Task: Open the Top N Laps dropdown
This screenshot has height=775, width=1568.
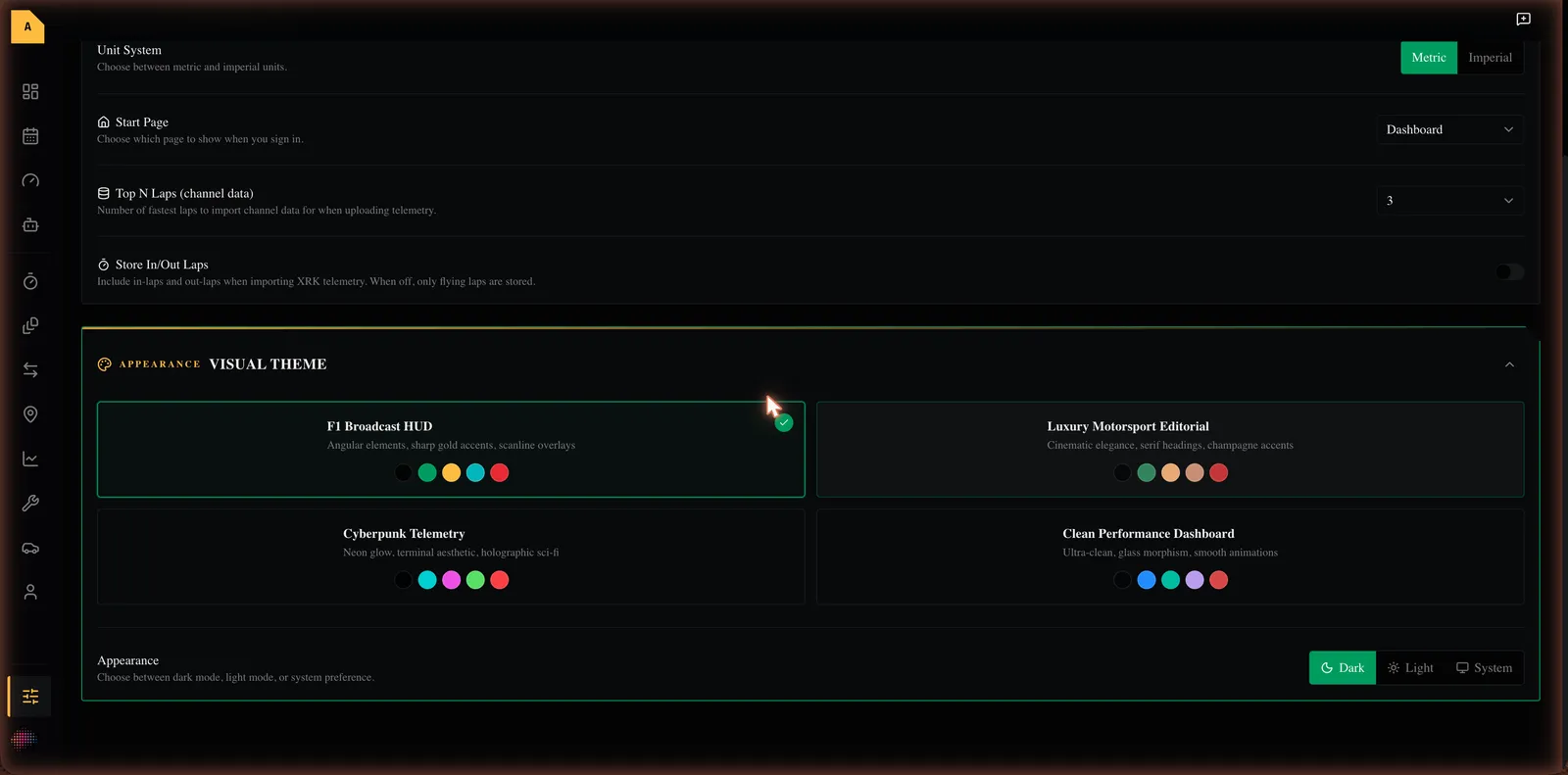Action: click(1449, 201)
